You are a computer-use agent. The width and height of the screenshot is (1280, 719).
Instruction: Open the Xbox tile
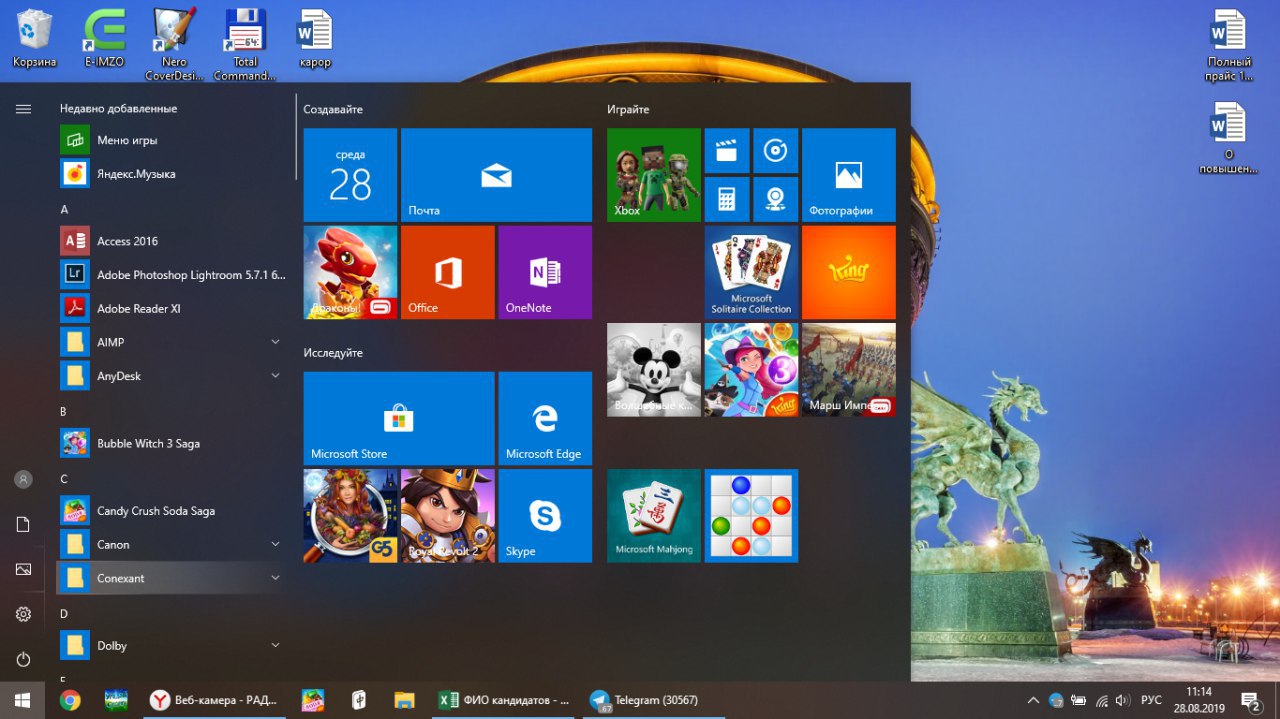pyautogui.click(x=654, y=175)
